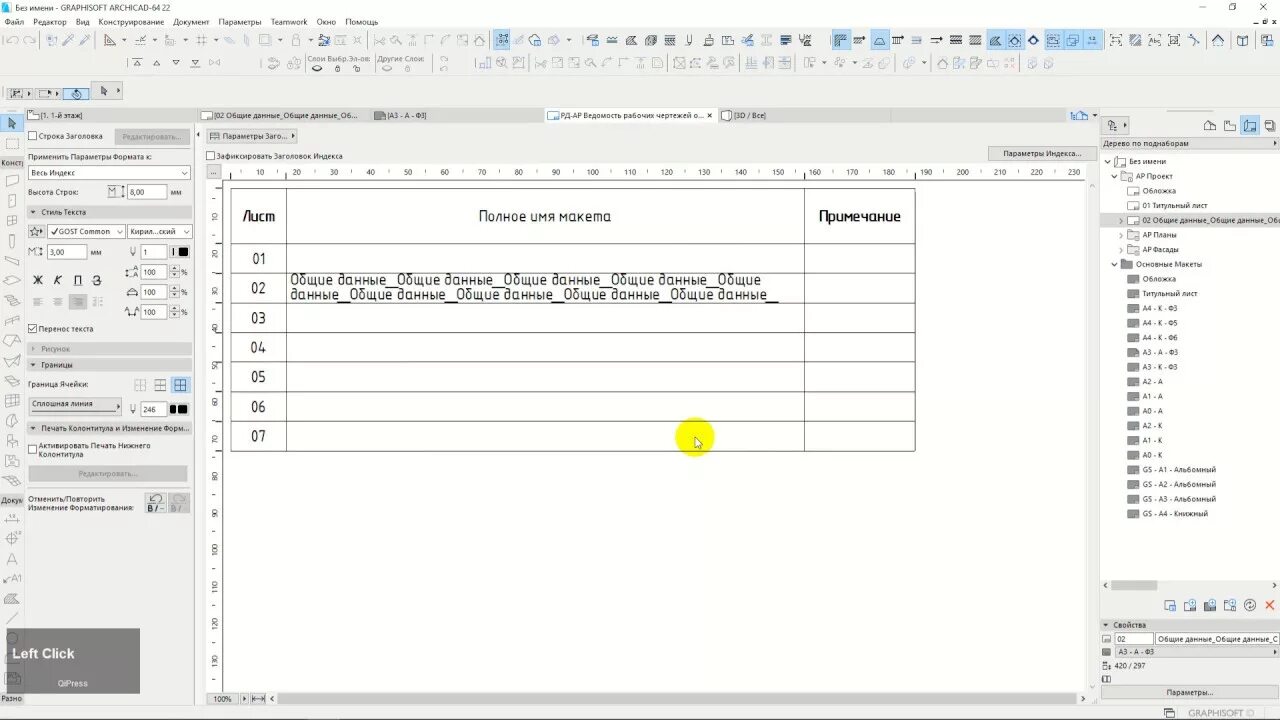The height and width of the screenshot is (720, 1280).
Task: Toggle bold text style (Ж)
Action: point(38,281)
